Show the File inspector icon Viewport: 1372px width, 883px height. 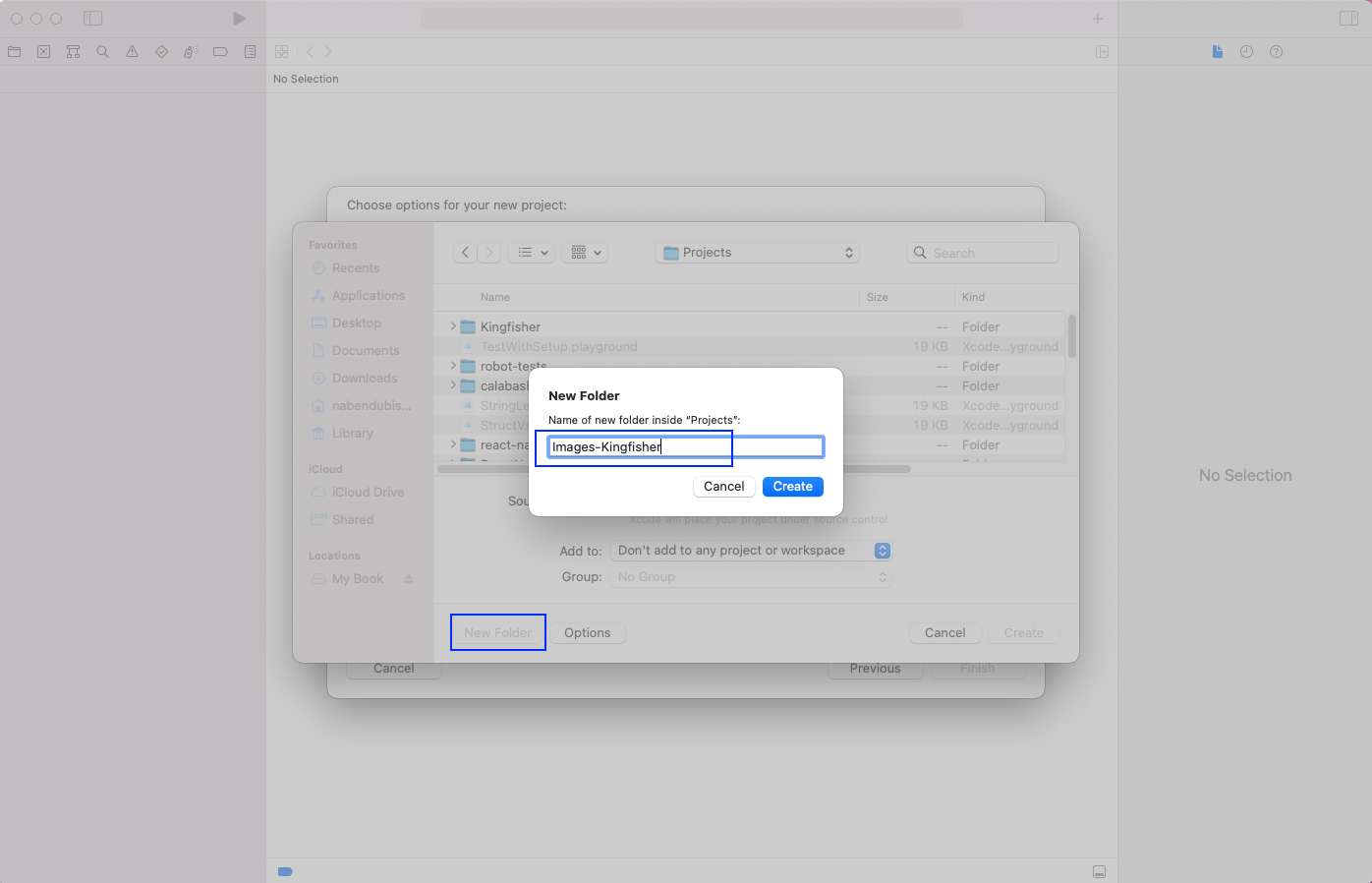[x=1218, y=52]
